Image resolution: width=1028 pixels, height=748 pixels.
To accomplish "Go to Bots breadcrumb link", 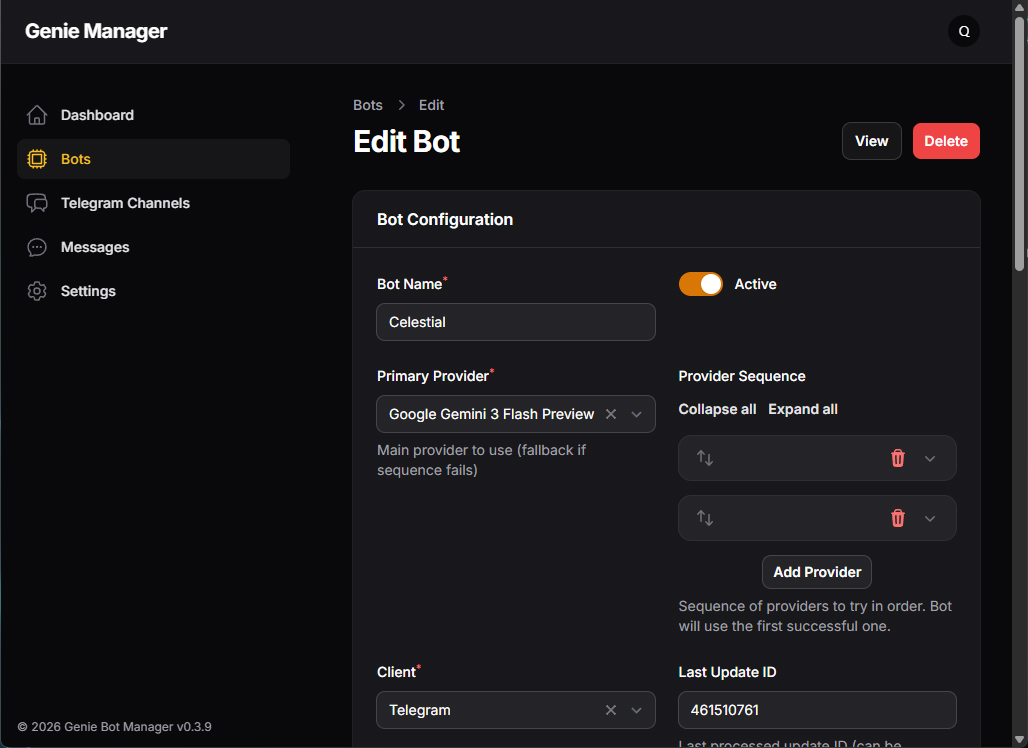I will [368, 105].
